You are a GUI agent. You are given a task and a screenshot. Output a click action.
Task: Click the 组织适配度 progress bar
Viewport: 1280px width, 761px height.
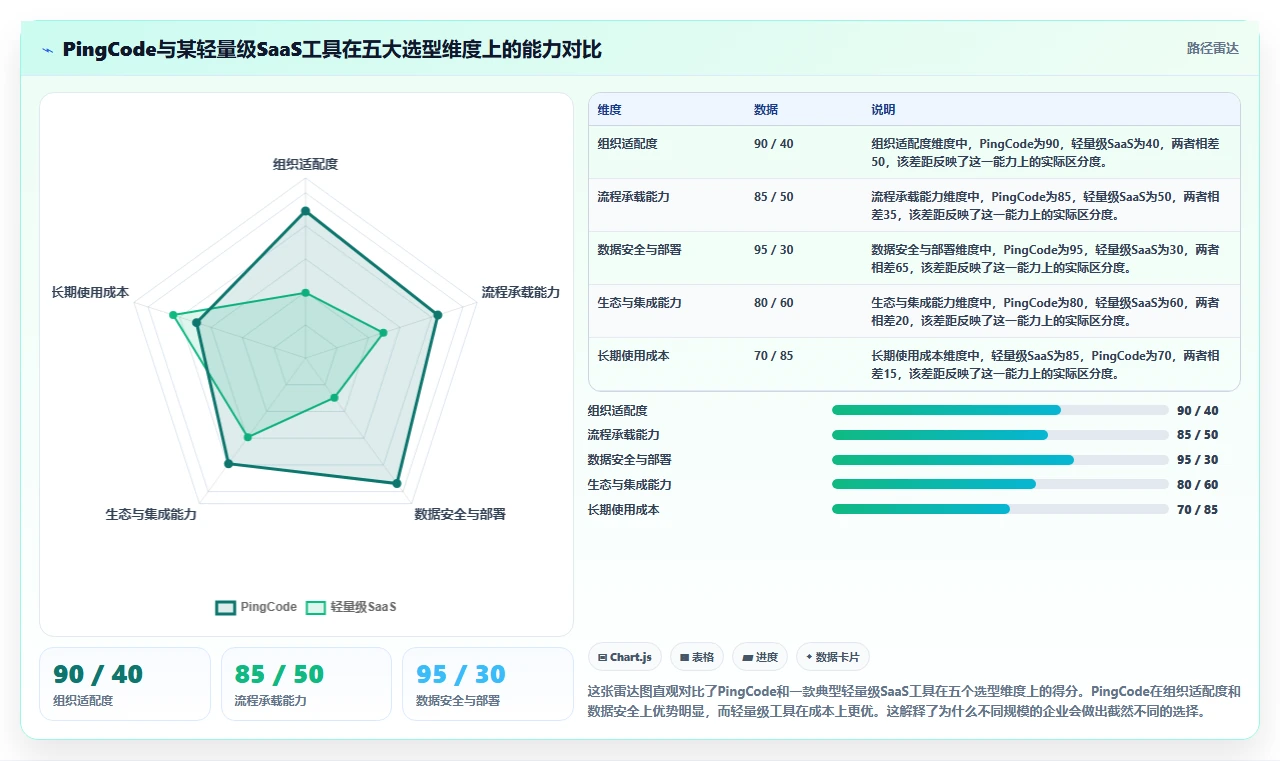1000,410
